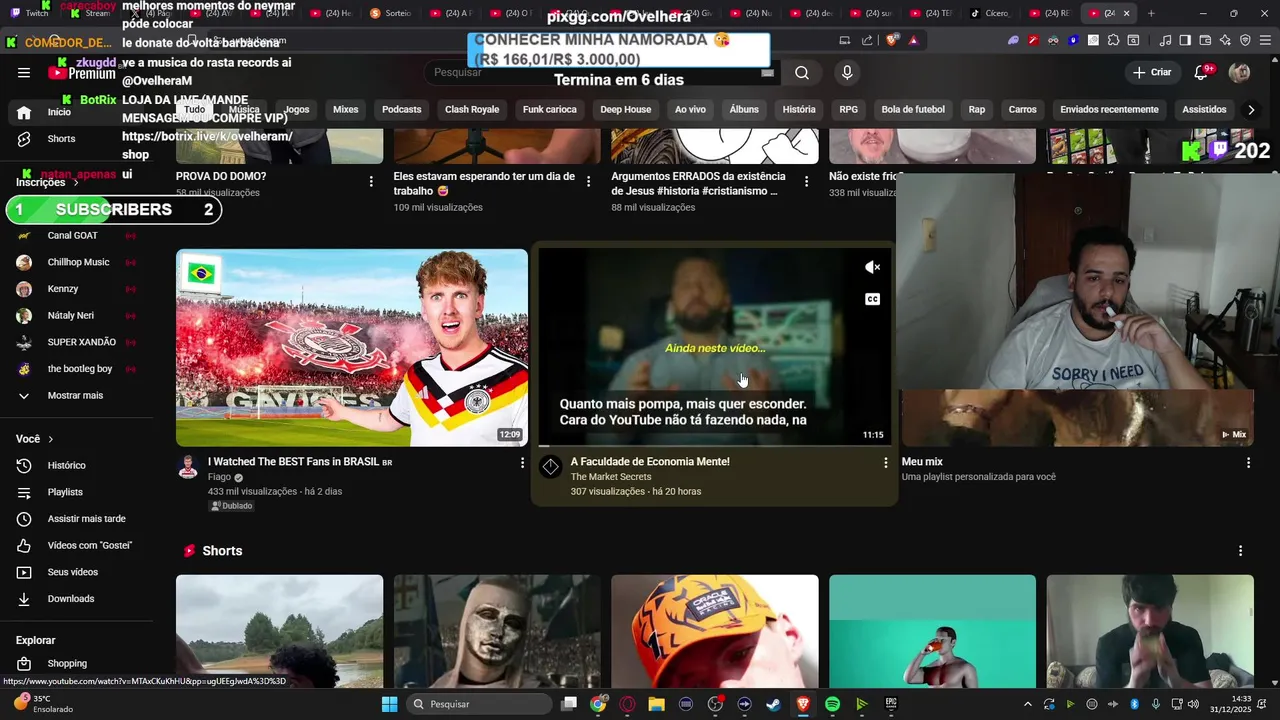Open the Brave main hamburger menu

click(x=1265, y=40)
